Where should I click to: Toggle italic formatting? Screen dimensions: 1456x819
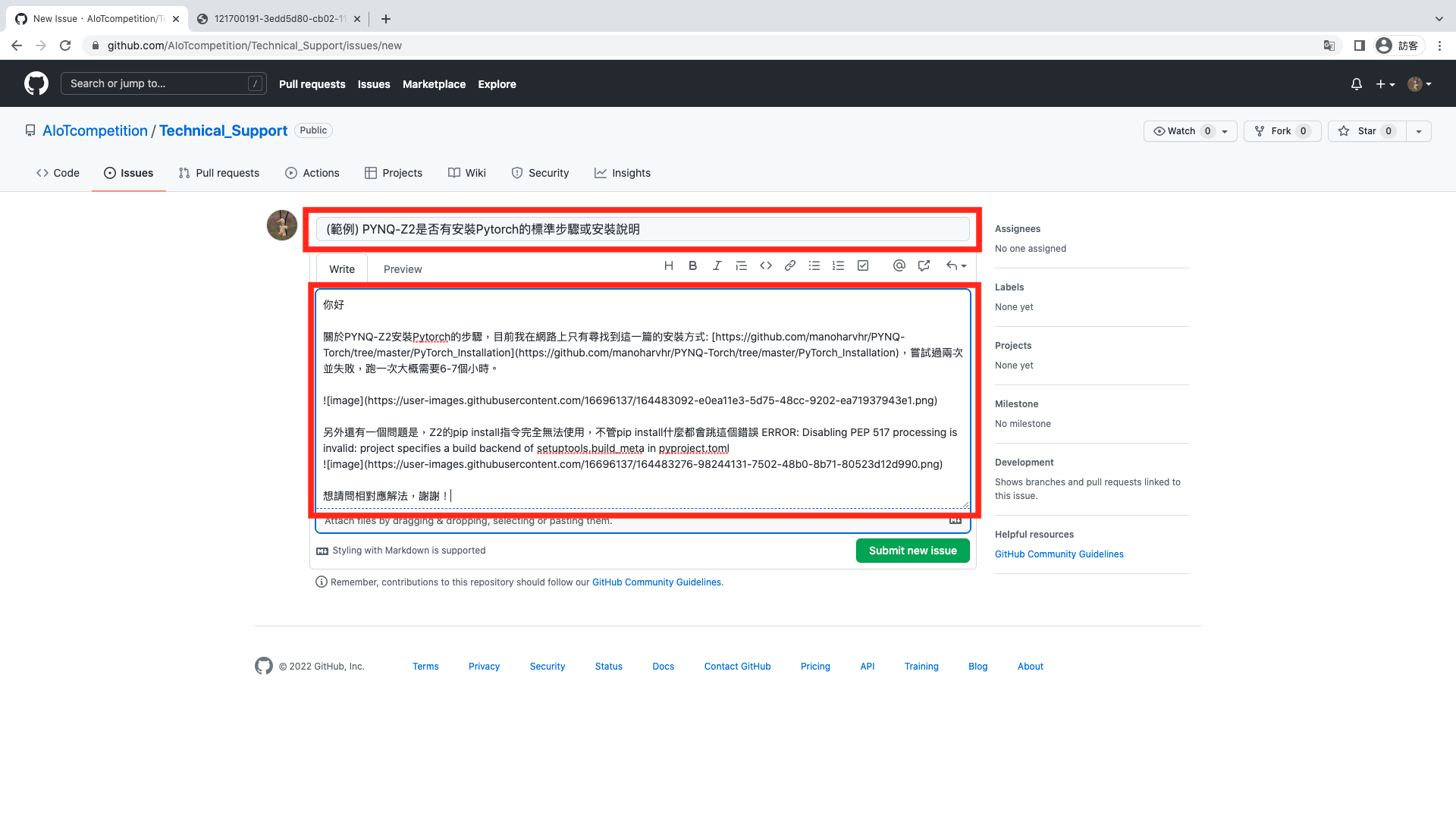[717, 265]
